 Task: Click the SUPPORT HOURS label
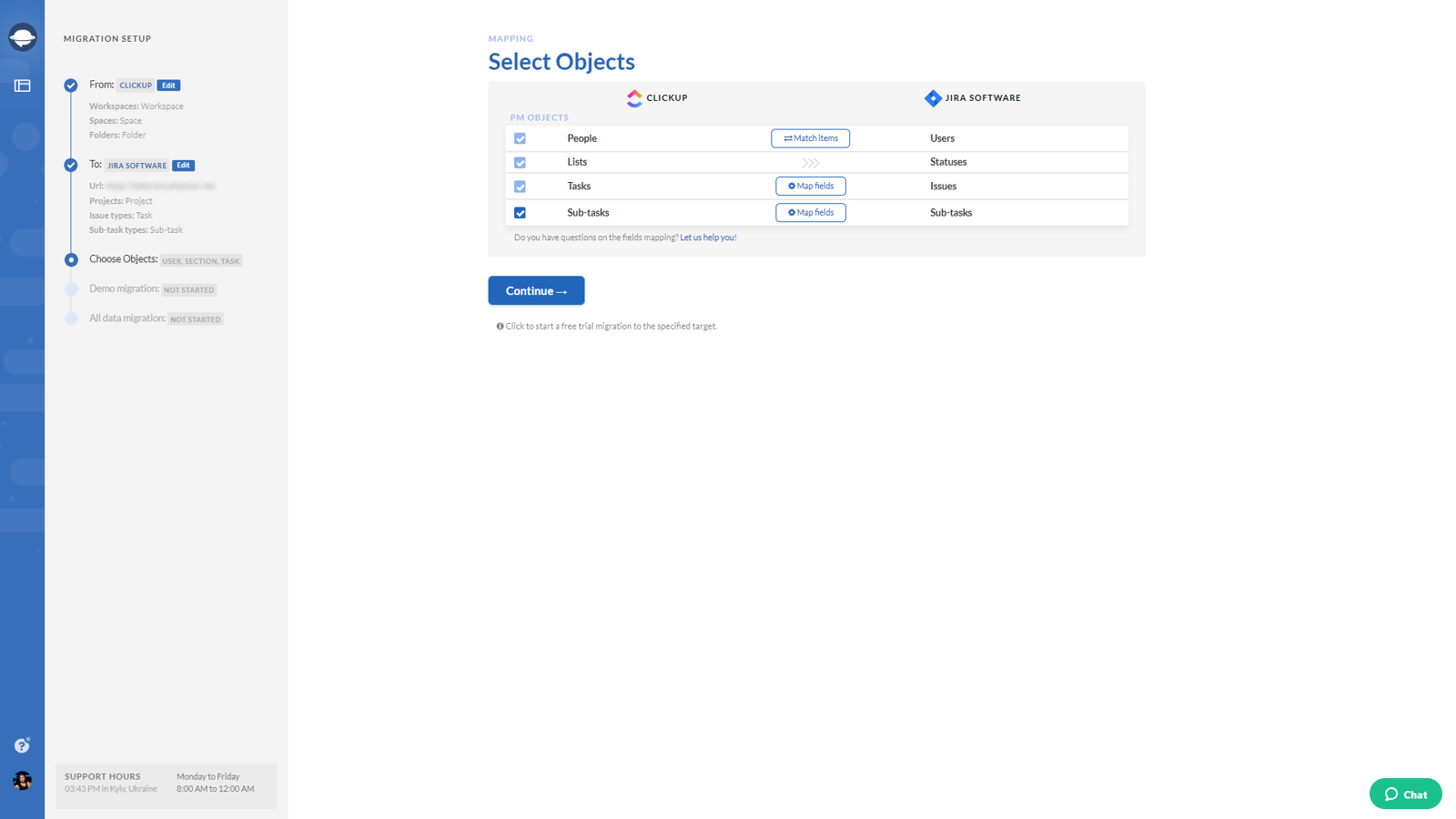coord(103,776)
